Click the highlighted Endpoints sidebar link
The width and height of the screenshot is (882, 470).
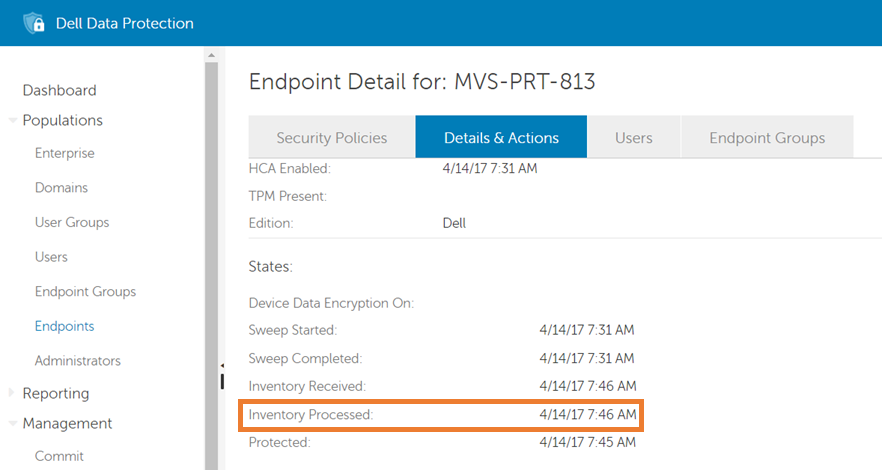pos(64,326)
